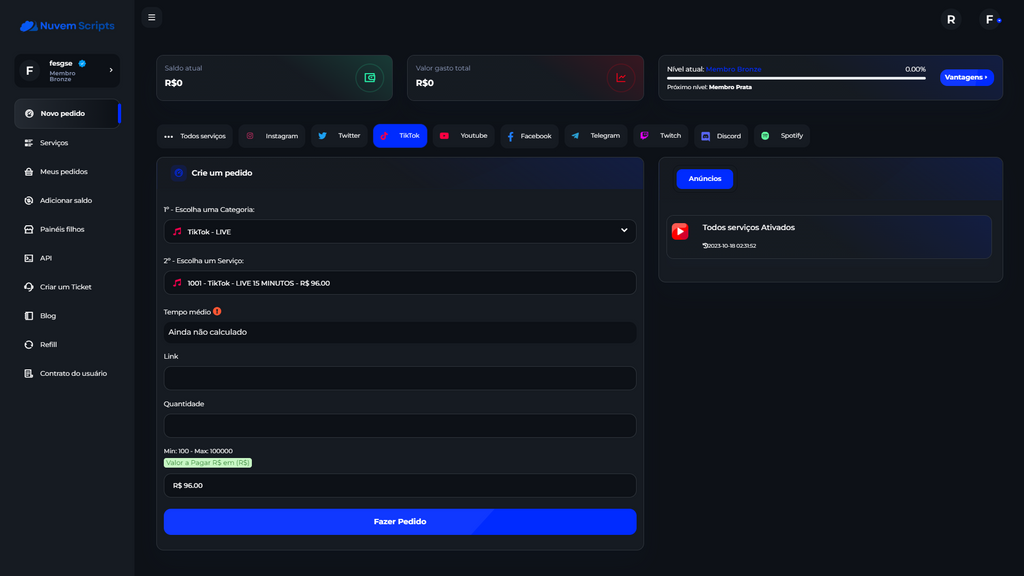1024x576 pixels.
Task: Click the Vantagens button
Action: tap(966, 77)
